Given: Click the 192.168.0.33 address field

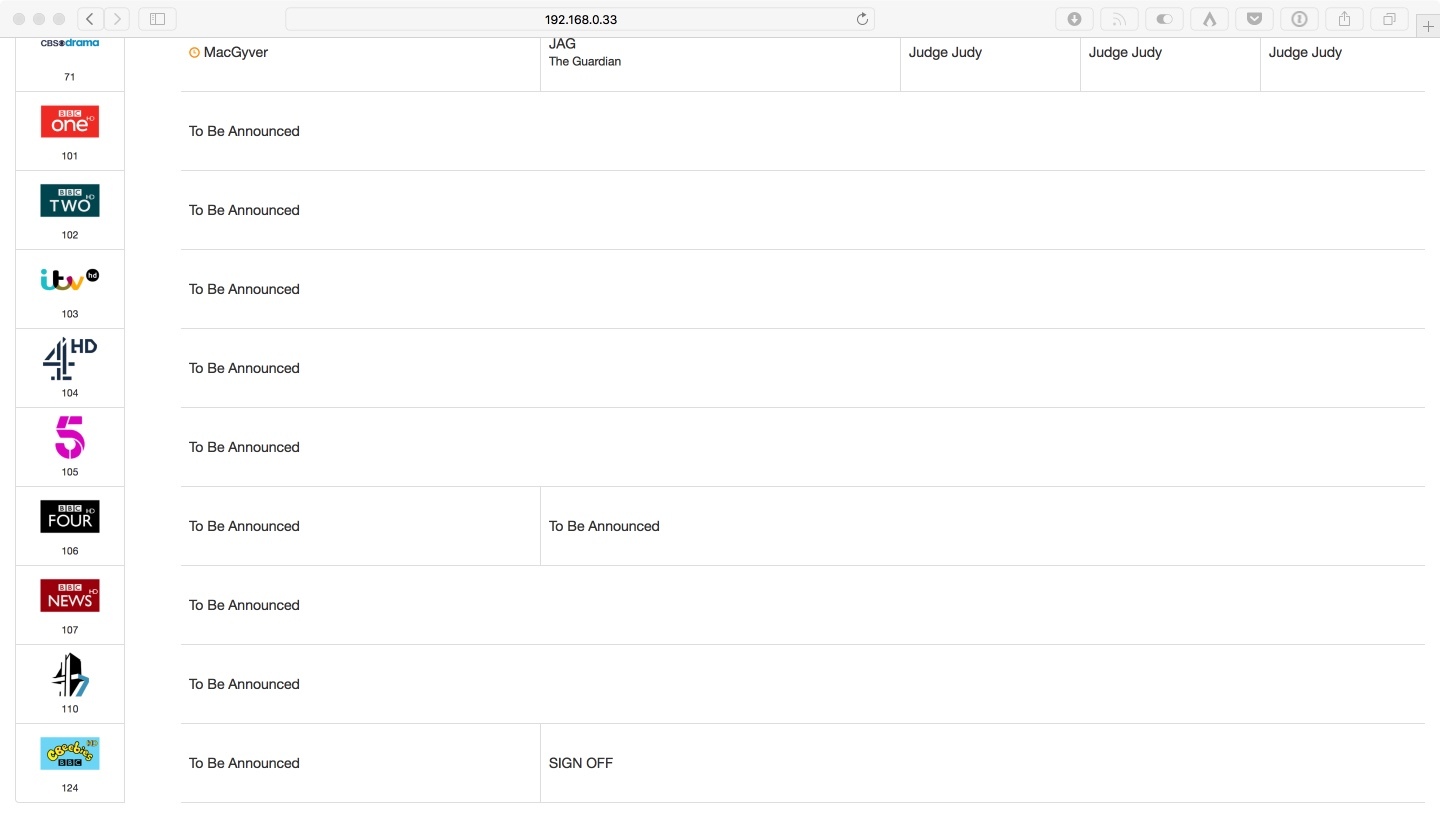Looking at the screenshot, I should tap(580, 19).
